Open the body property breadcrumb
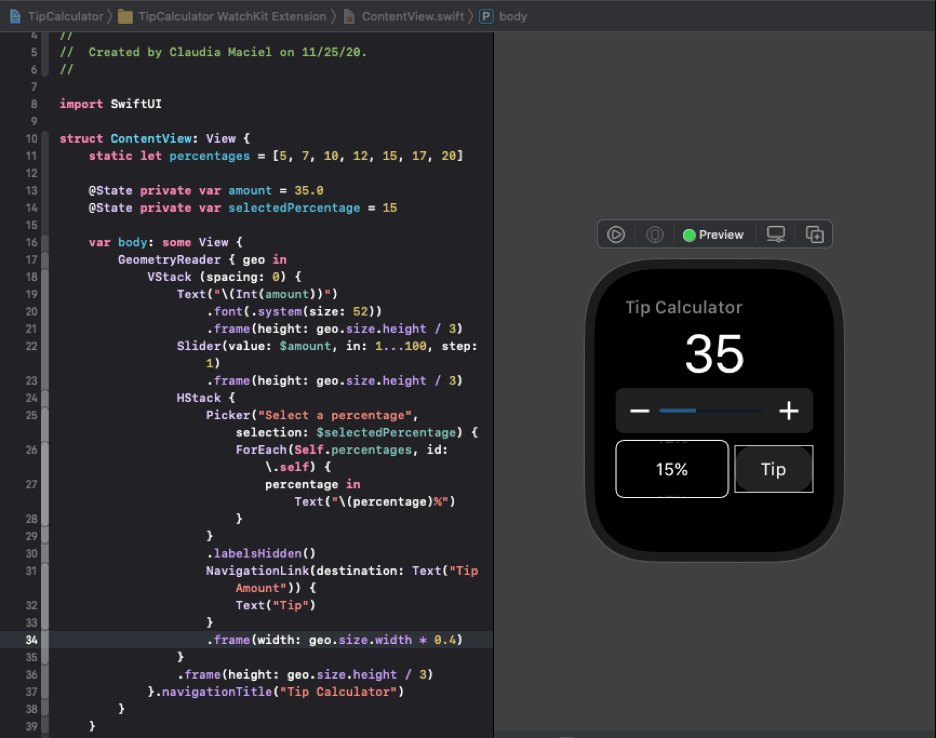 tap(513, 16)
